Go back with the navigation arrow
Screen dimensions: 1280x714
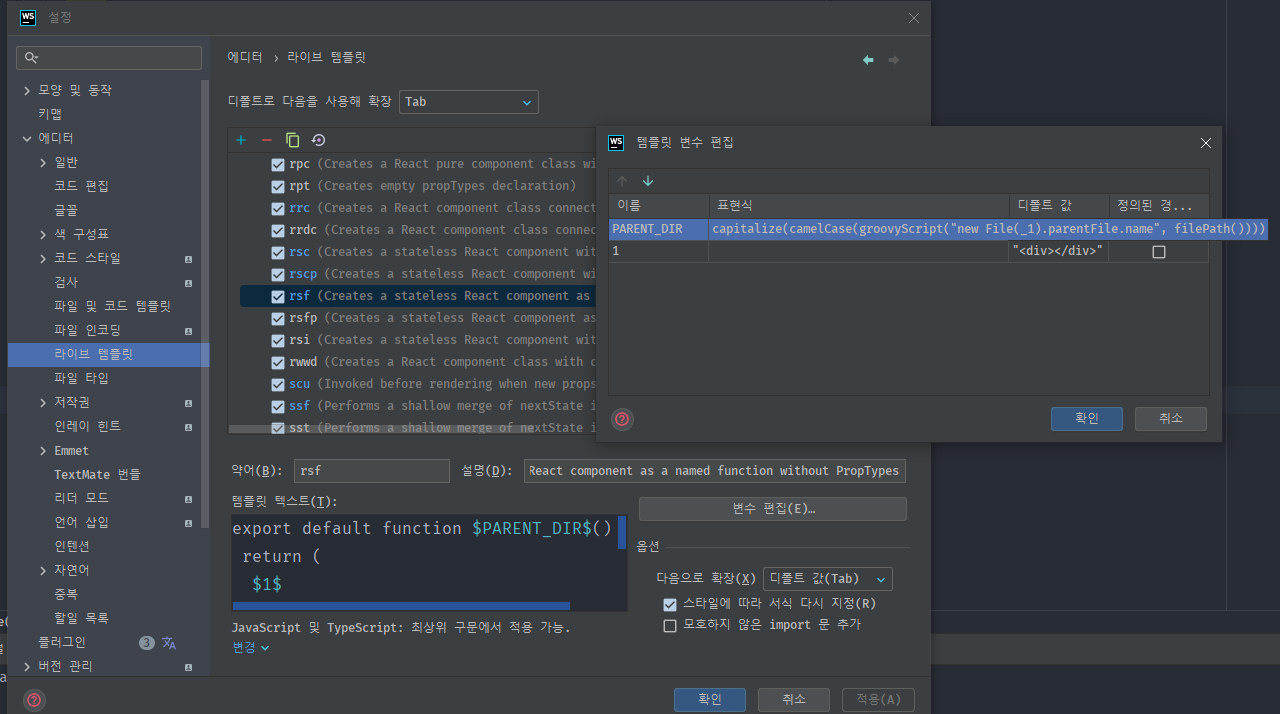868,60
